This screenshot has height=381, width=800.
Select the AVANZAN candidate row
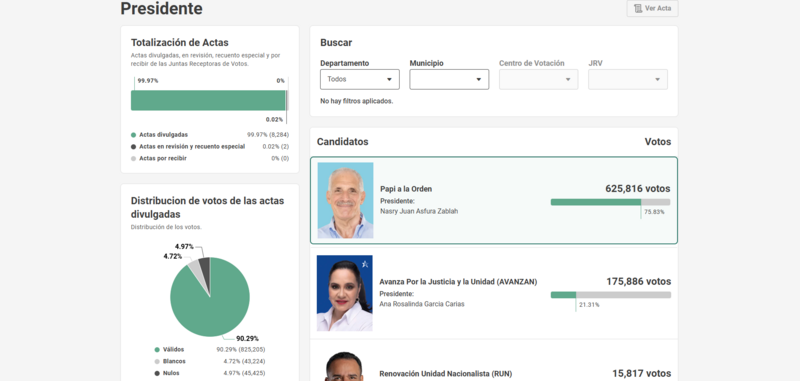pos(494,293)
